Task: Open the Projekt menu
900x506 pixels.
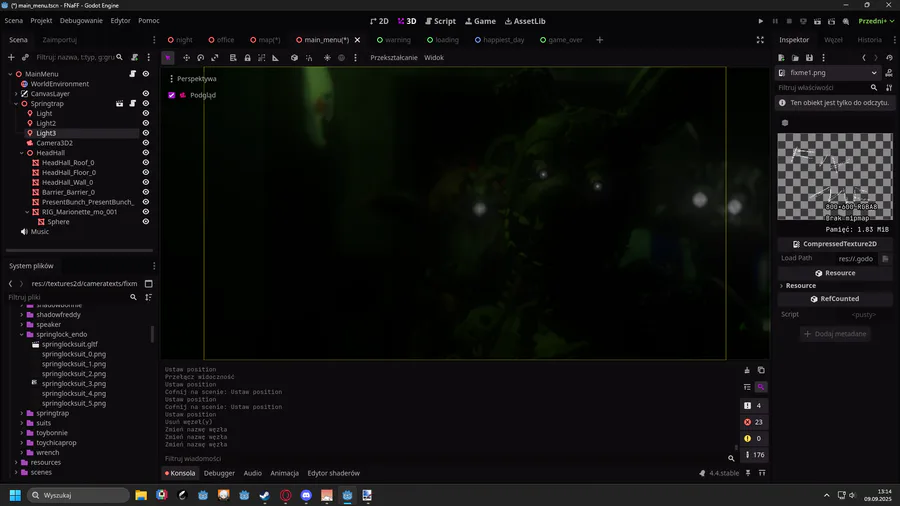Action: [x=41, y=21]
